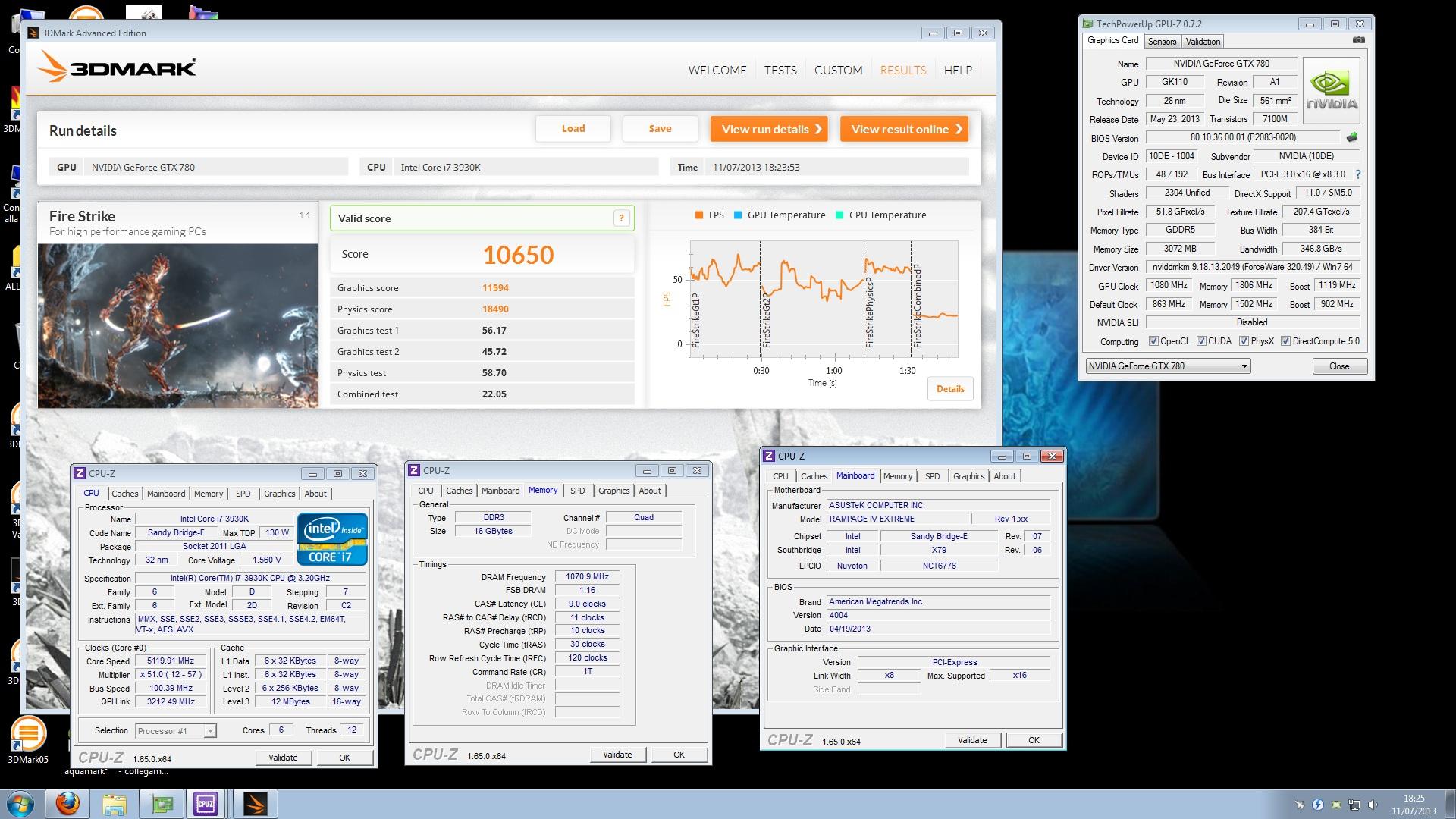Click the 3DMark logo in the header
The height and width of the screenshot is (819, 1456).
117,67
